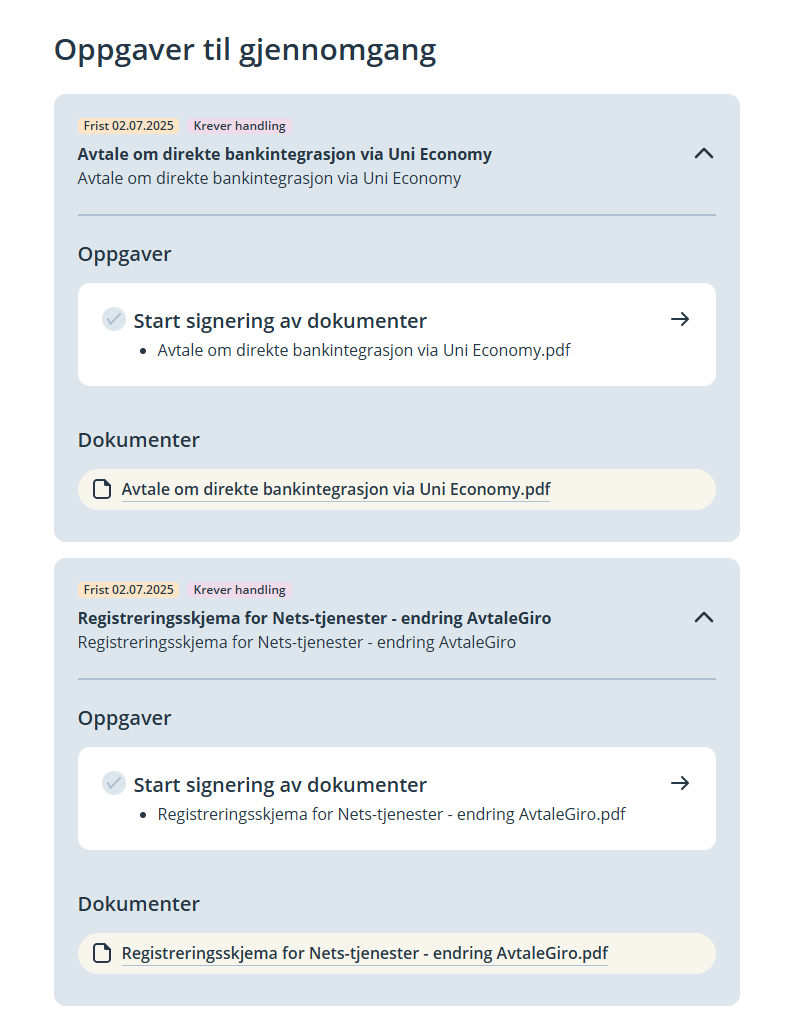Screen dimensions: 796x1033
Task: Start signering av dokumenter for the Nets-tjenester form
Action: (x=280, y=785)
